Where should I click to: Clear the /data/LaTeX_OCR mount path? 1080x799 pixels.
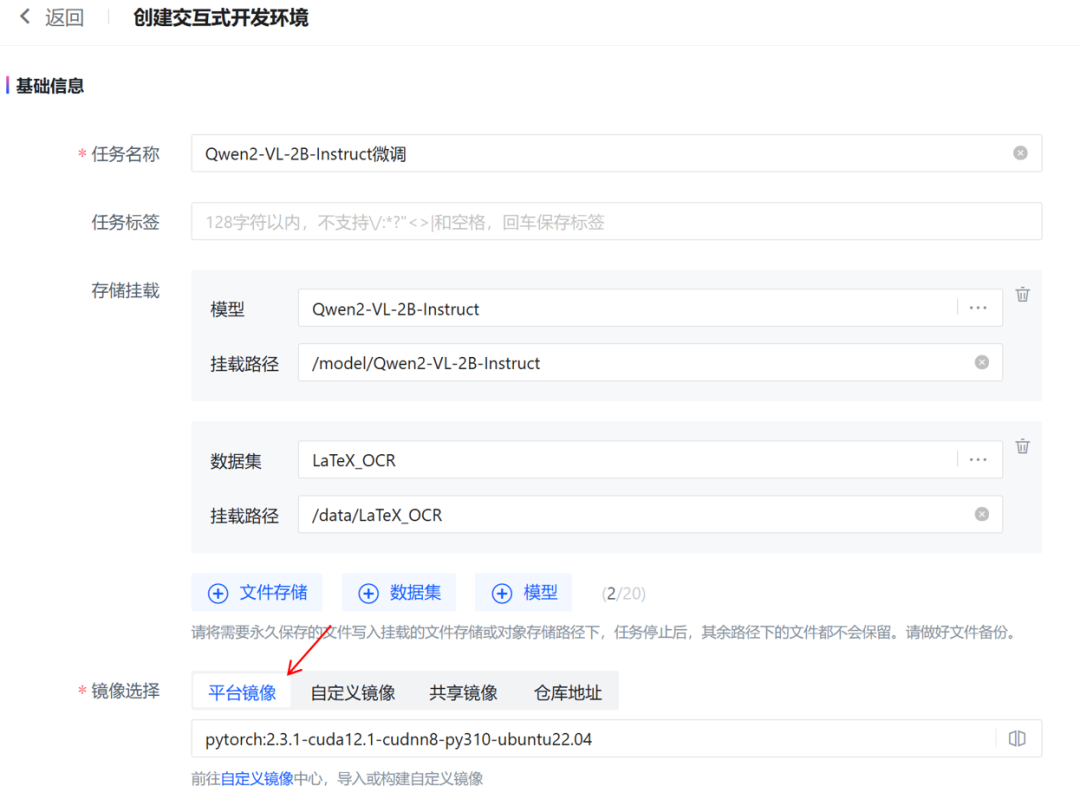[x=980, y=514]
